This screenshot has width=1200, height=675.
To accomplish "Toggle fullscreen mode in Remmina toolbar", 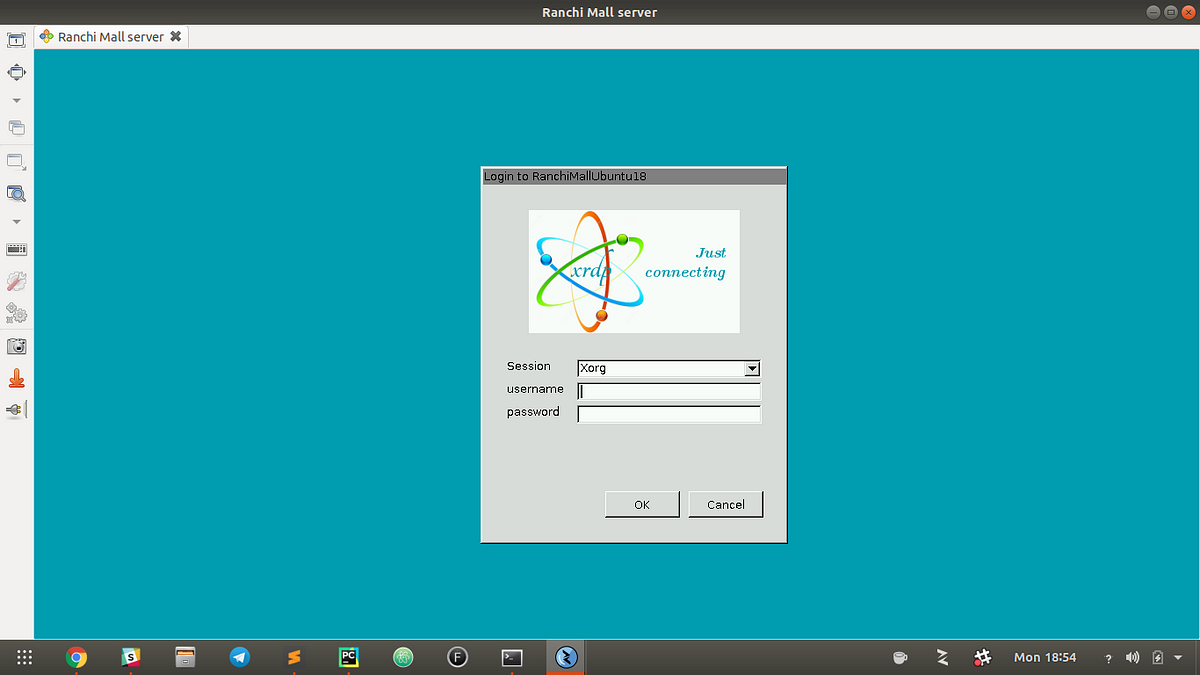I will 16,72.
